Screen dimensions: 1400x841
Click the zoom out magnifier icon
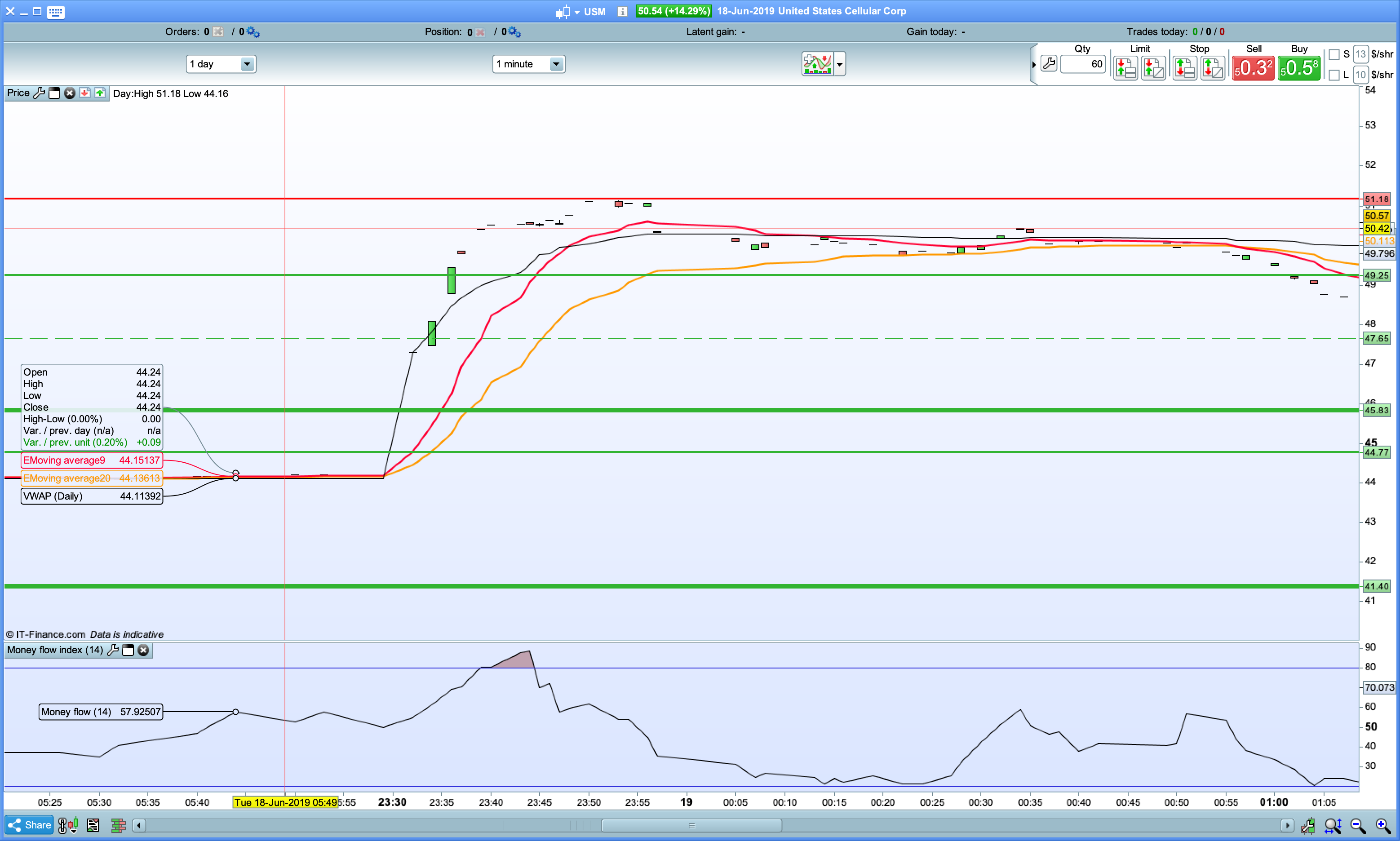click(1357, 825)
